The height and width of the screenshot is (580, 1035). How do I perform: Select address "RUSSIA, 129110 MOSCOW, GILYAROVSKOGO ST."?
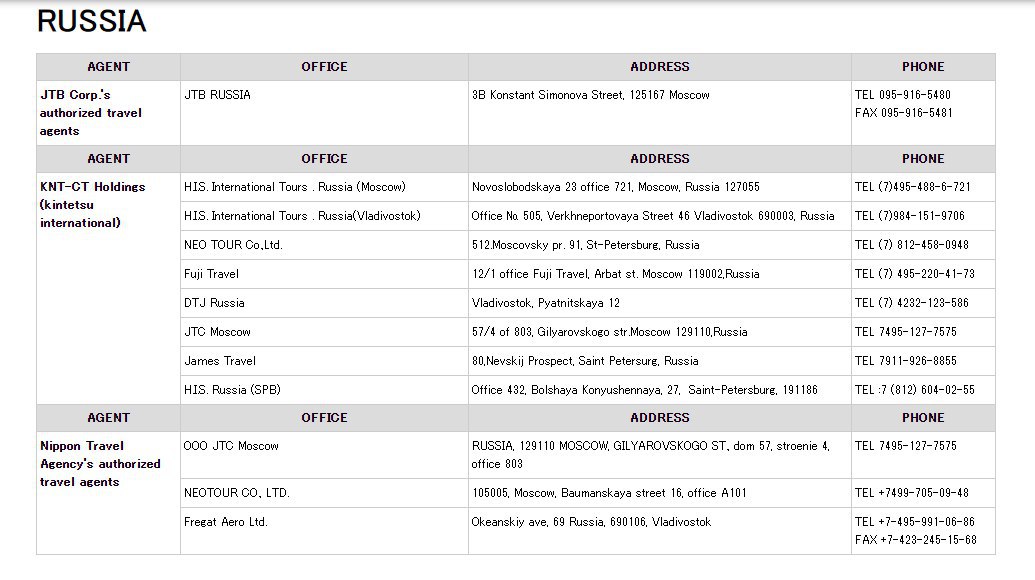pos(599,447)
